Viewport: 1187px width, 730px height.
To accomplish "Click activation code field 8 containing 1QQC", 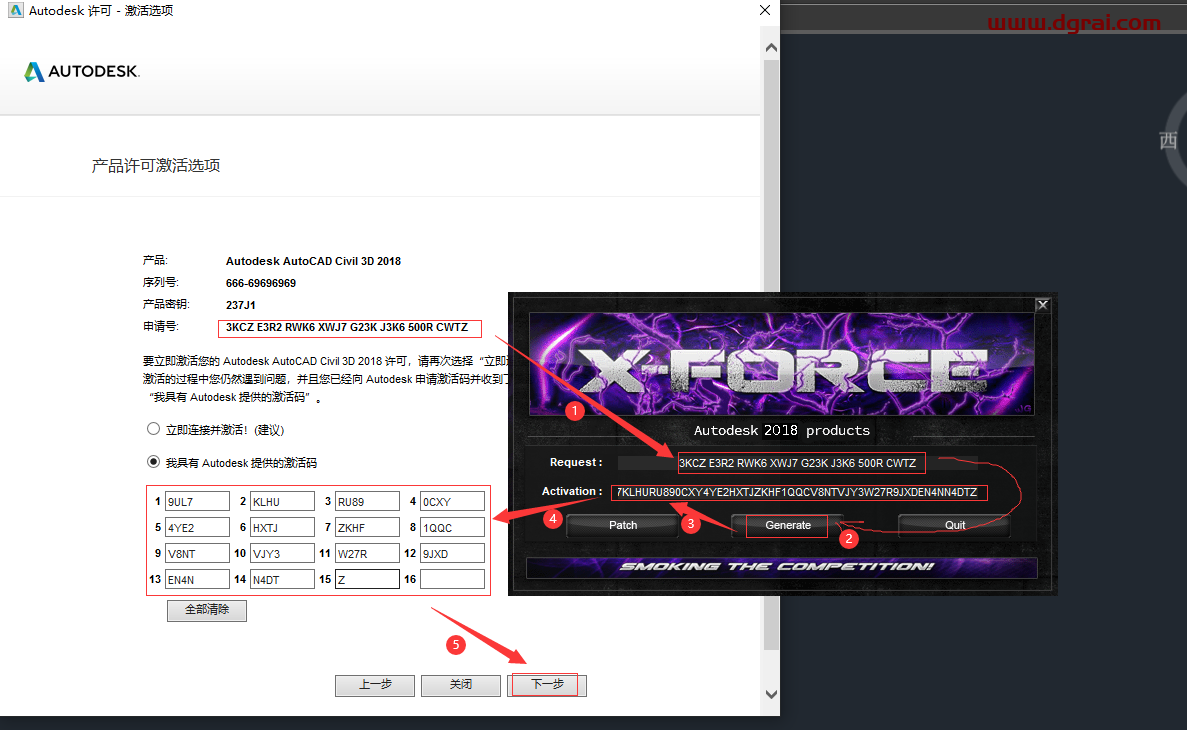I will [452, 527].
